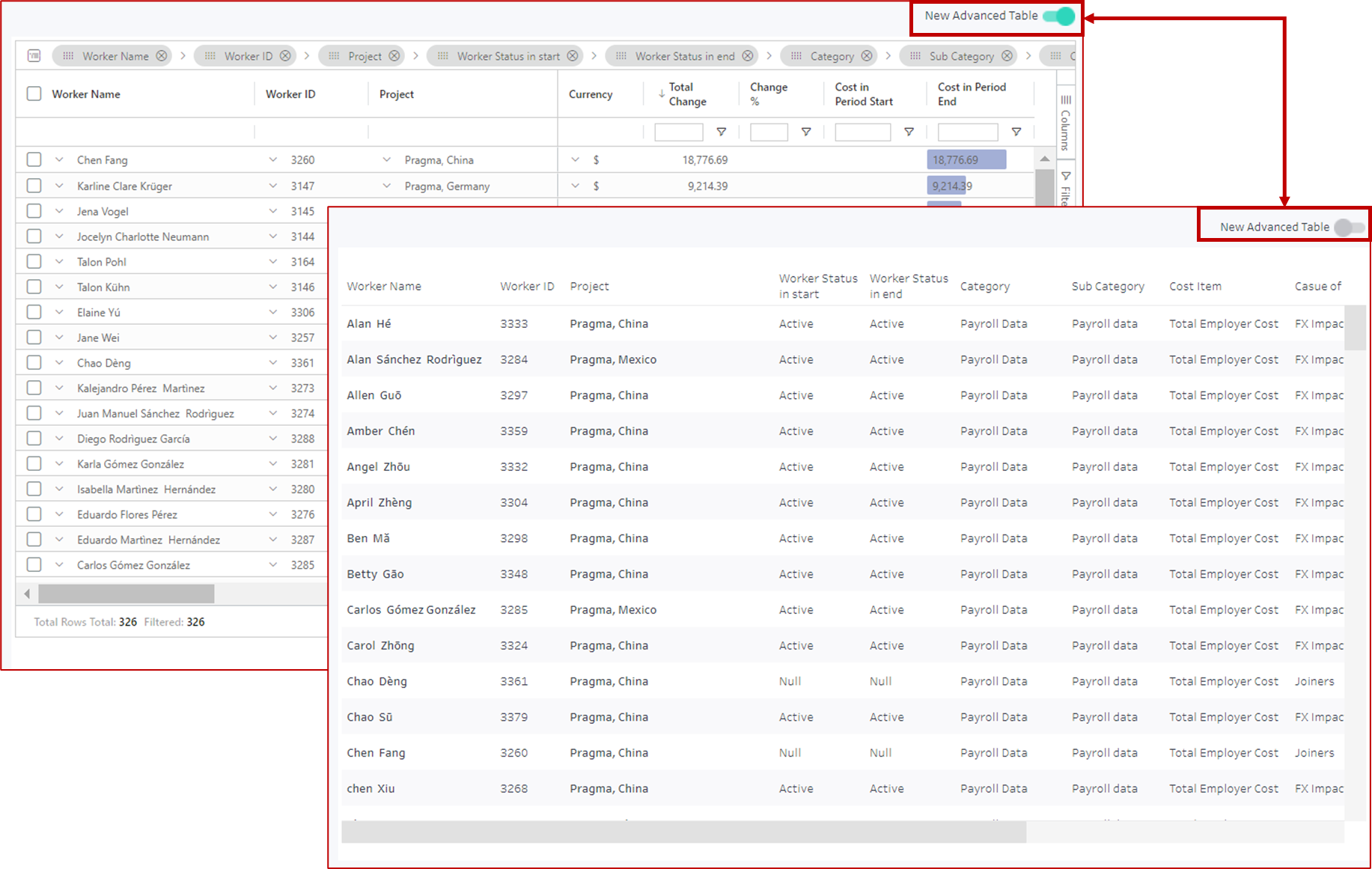Open filter menu for Change % column
1372x869 pixels.
click(x=806, y=132)
